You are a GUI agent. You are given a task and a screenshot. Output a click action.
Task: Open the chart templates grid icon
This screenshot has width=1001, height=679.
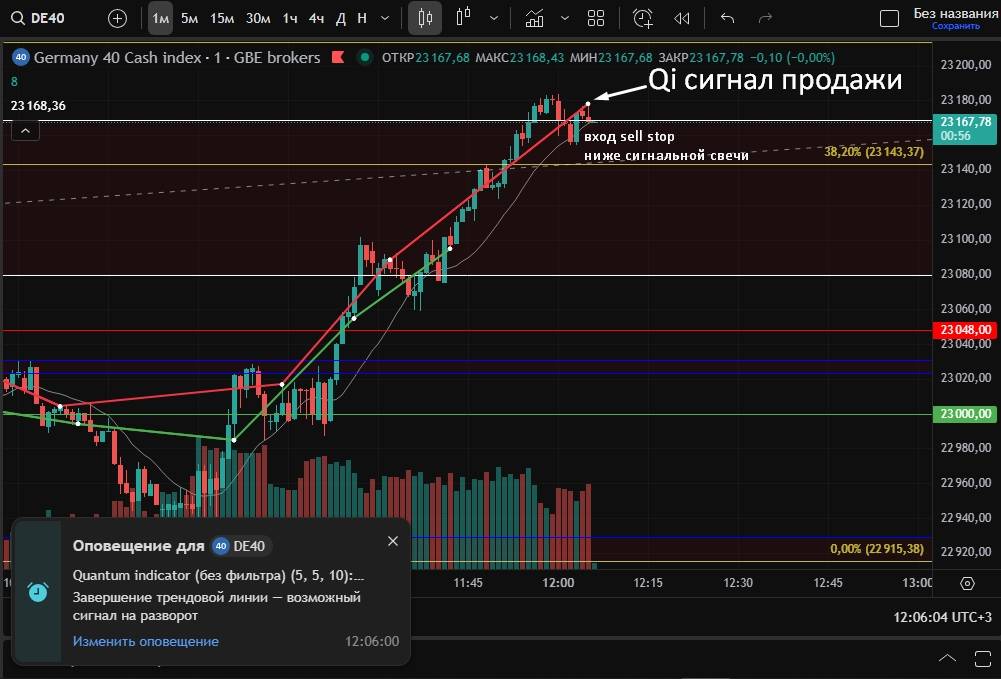596,18
